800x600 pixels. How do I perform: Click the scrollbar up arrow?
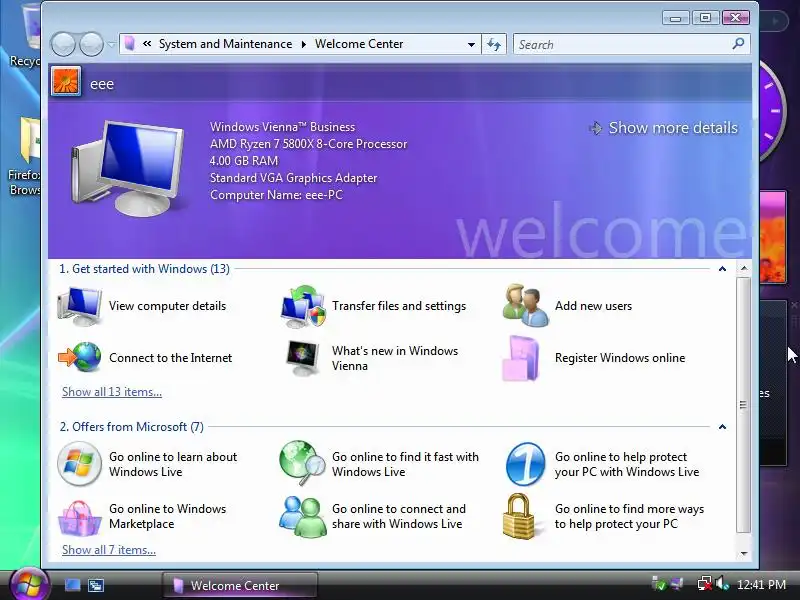pyautogui.click(x=744, y=268)
